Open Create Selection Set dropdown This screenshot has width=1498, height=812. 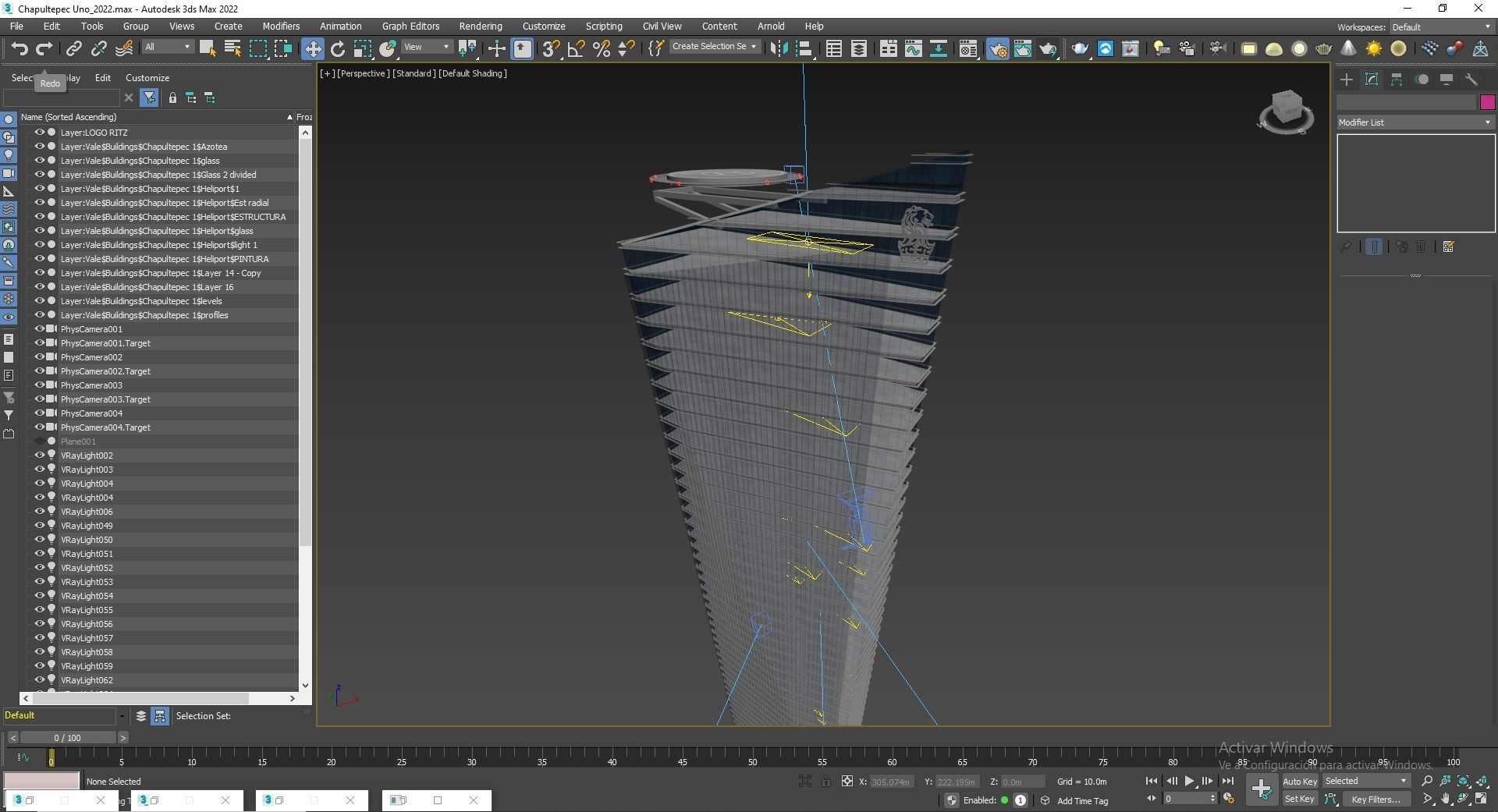715,47
